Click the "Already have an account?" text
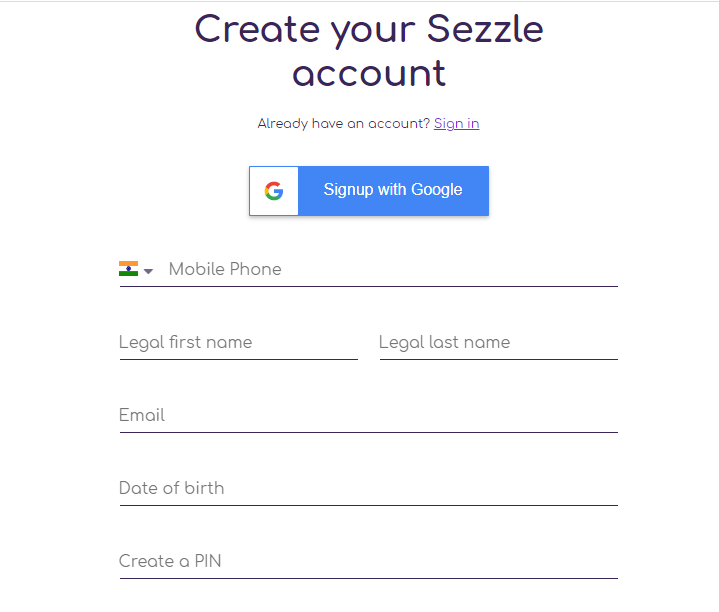 (x=343, y=124)
